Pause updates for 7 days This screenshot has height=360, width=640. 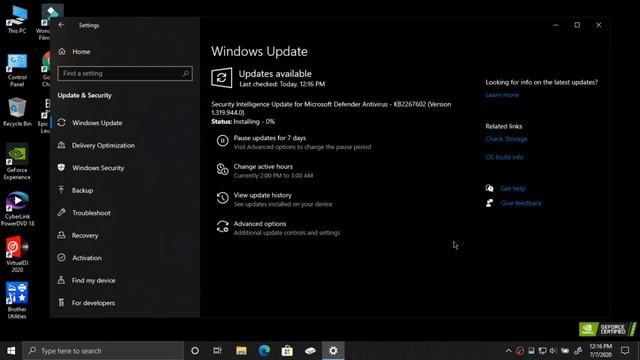pyautogui.click(x=270, y=138)
